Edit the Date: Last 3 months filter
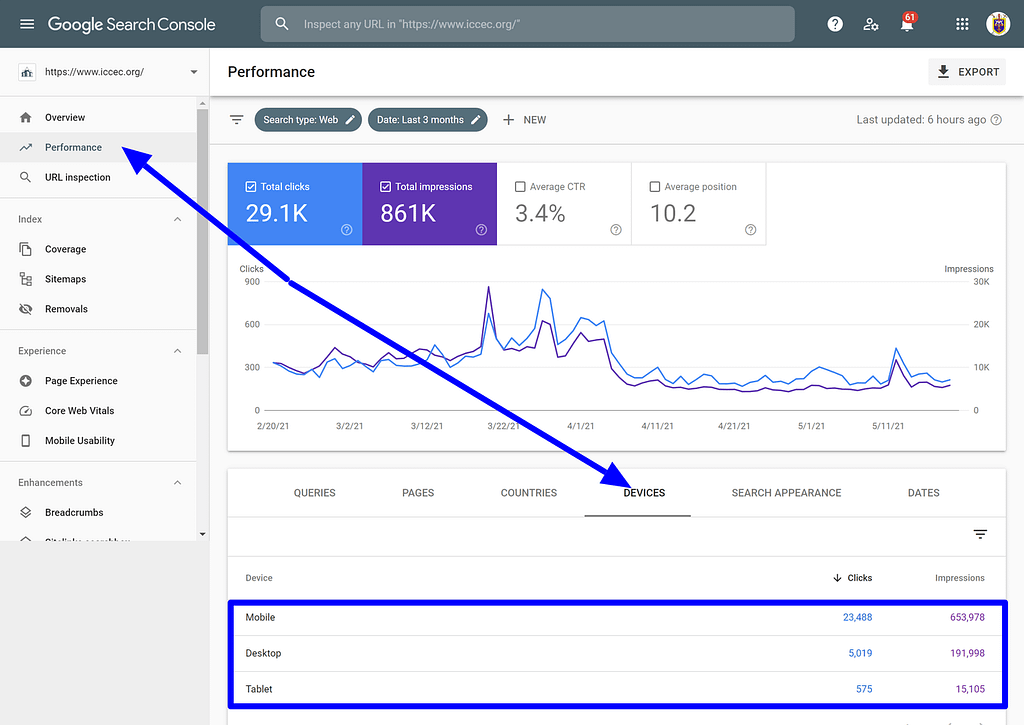The height and width of the screenshot is (725, 1024). [x=428, y=120]
